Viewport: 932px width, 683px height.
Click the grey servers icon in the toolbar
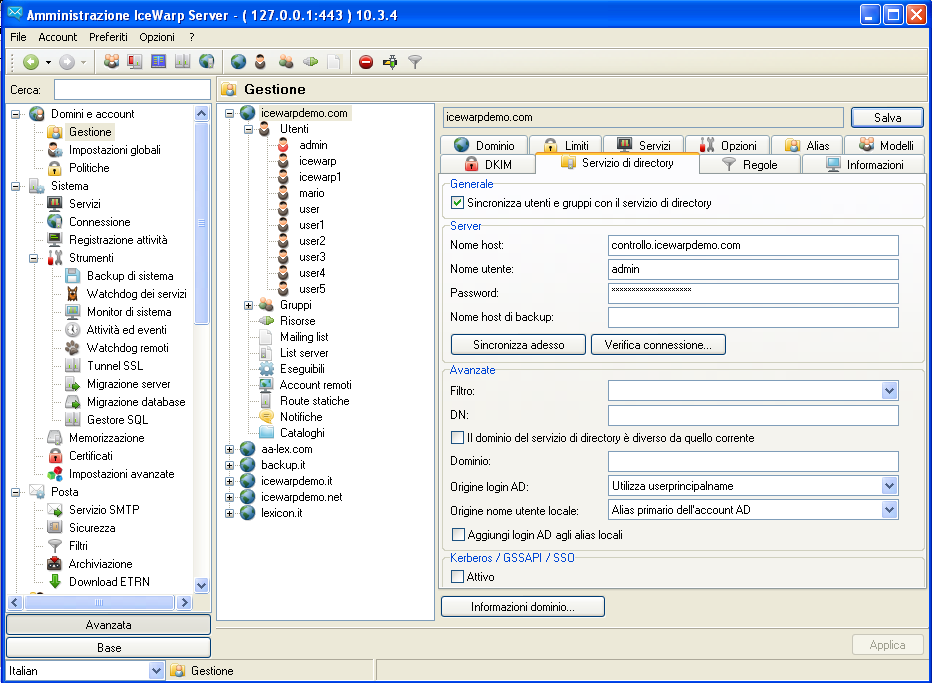pyautogui.click(x=182, y=62)
